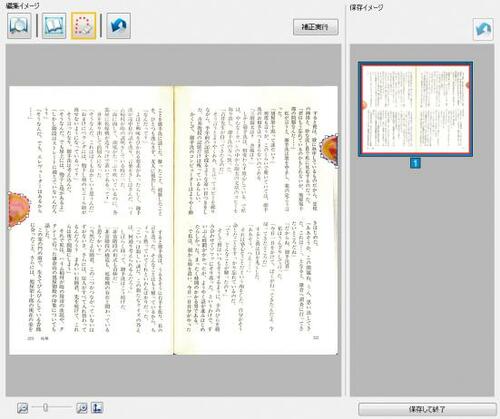Click the marked finger area on right page

[329, 150]
